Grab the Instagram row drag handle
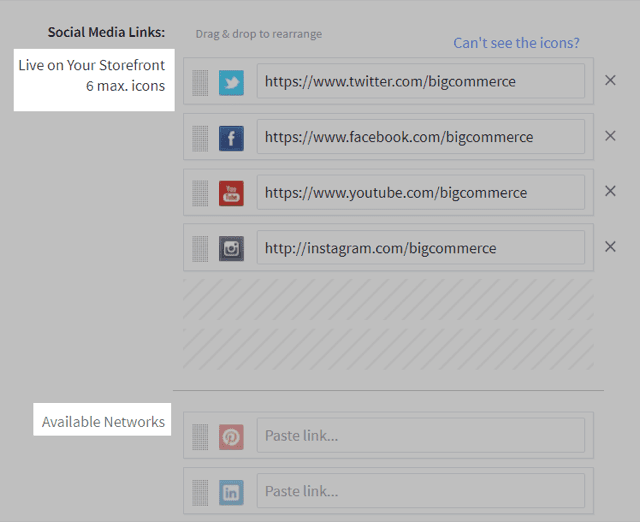 point(200,249)
